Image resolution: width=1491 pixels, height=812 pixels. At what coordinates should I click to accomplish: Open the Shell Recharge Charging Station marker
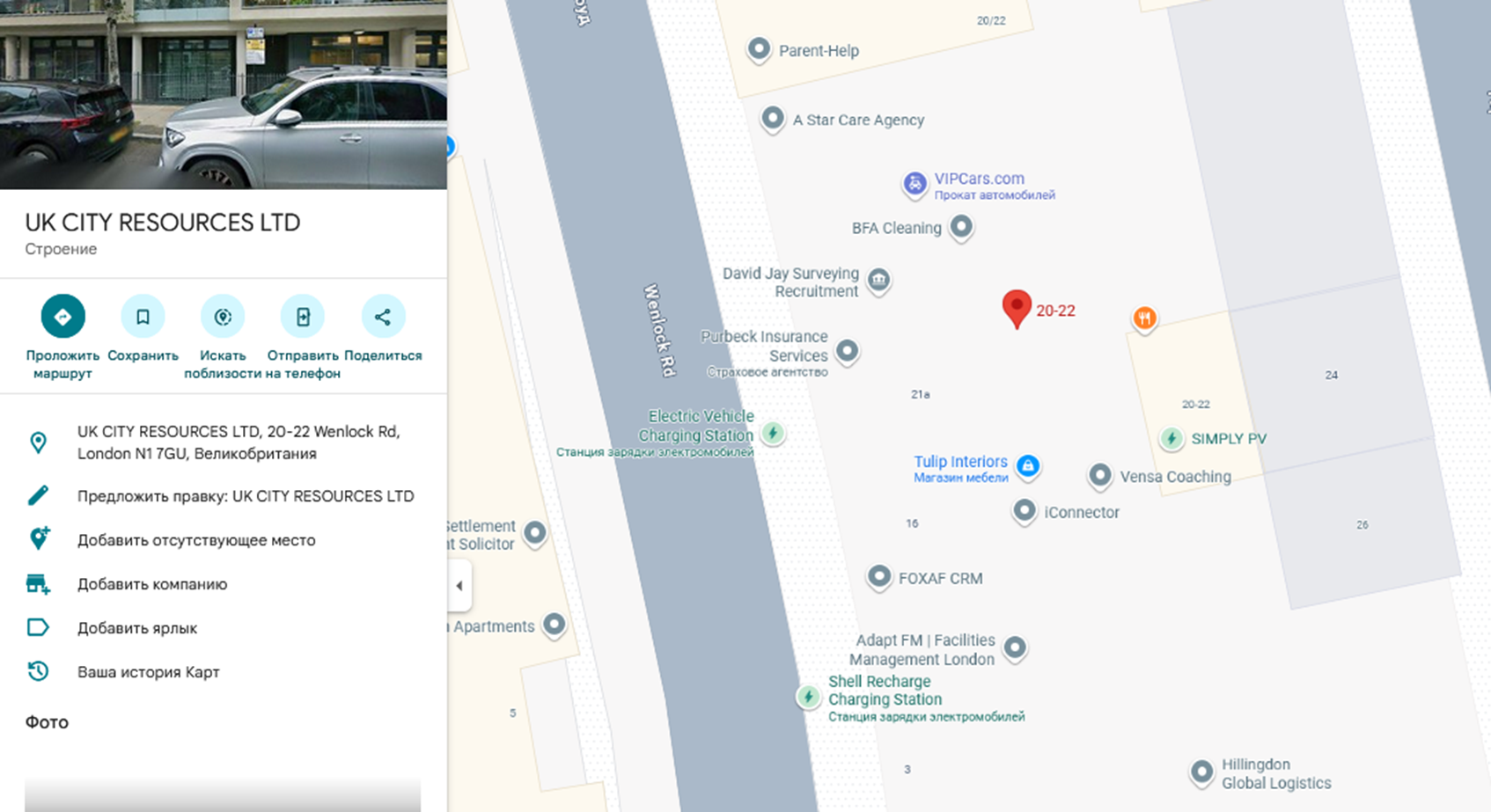(x=808, y=698)
